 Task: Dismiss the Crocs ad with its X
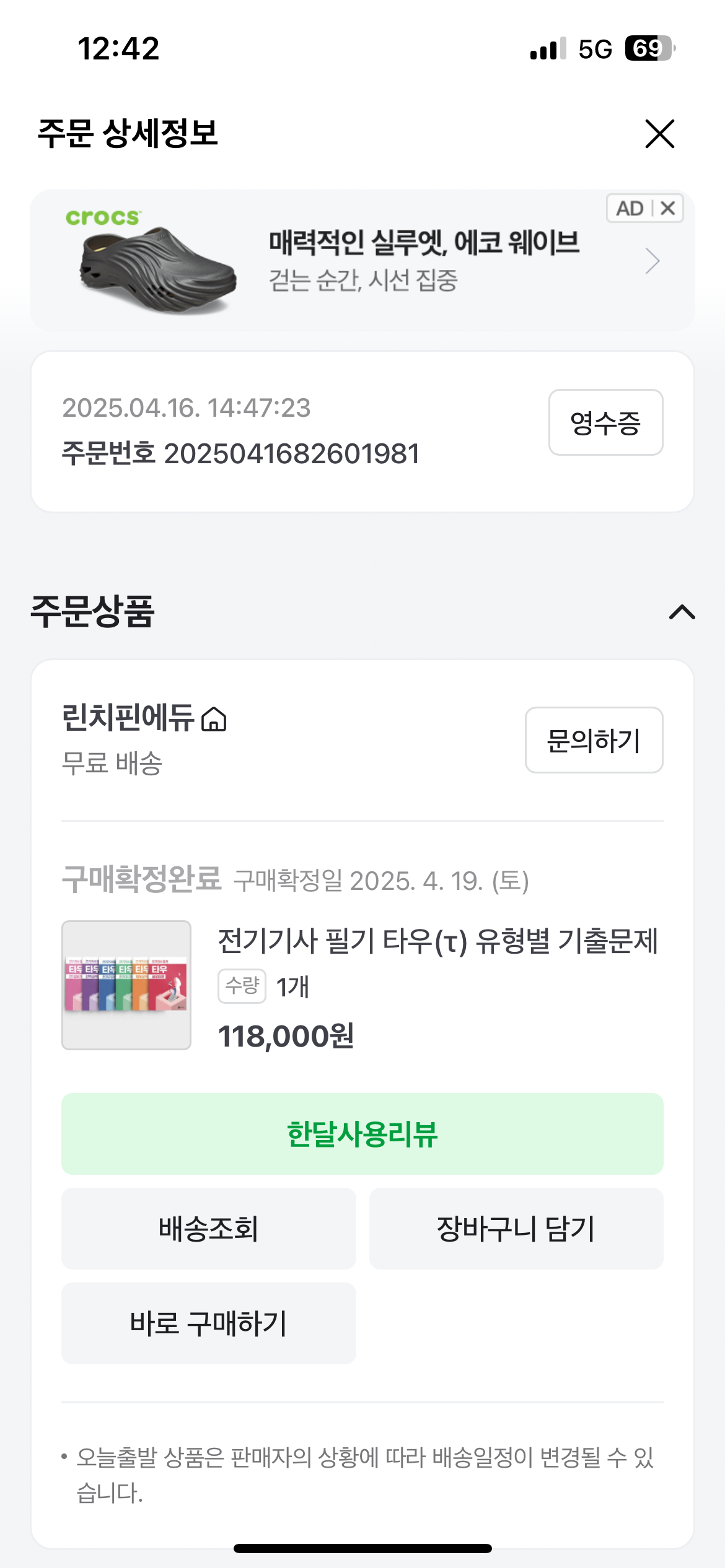(x=668, y=209)
